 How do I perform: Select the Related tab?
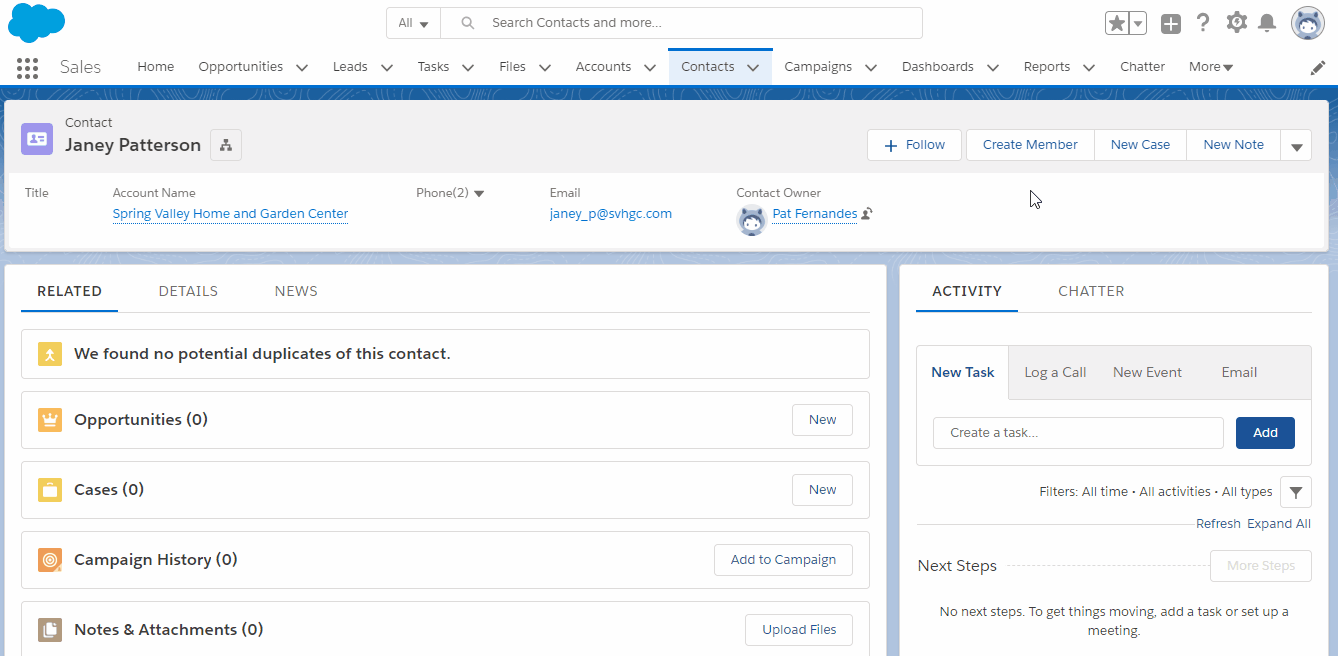pos(70,291)
